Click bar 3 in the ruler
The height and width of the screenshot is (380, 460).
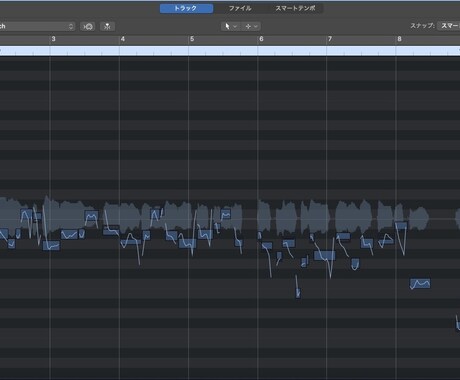click(x=53, y=39)
